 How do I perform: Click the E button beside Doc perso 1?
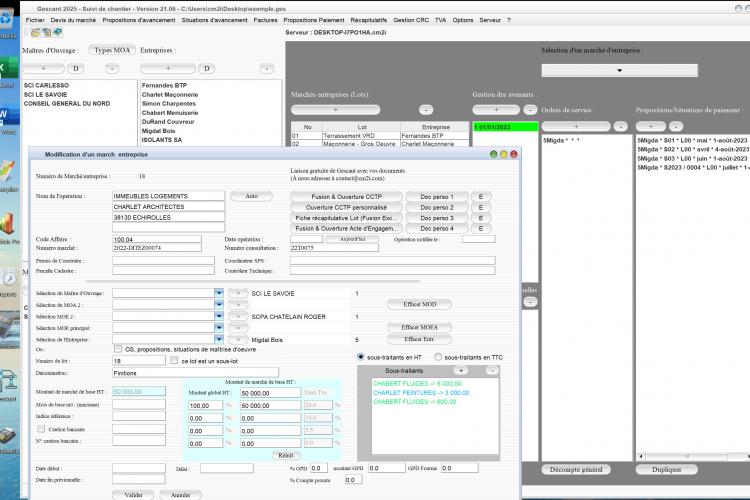pyautogui.click(x=481, y=197)
